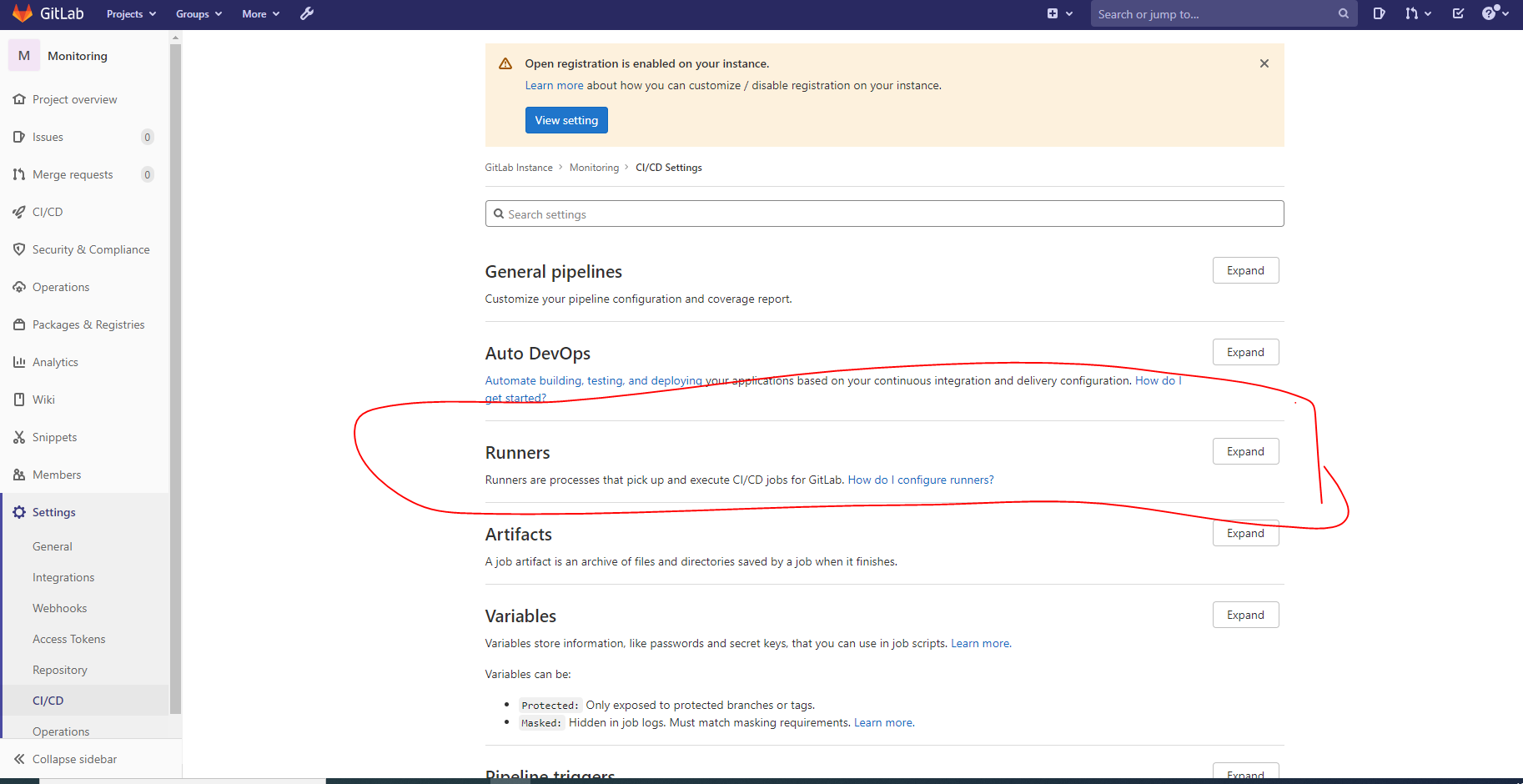Open the new item plus dropdown
Image resolution: width=1523 pixels, height=784 pixels.
1059,13
